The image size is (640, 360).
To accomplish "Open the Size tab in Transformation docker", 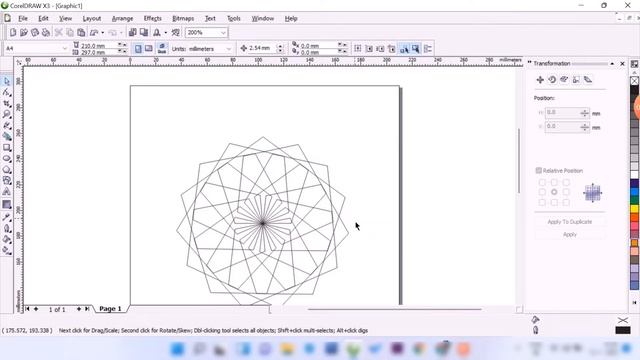I will point(576,80).
